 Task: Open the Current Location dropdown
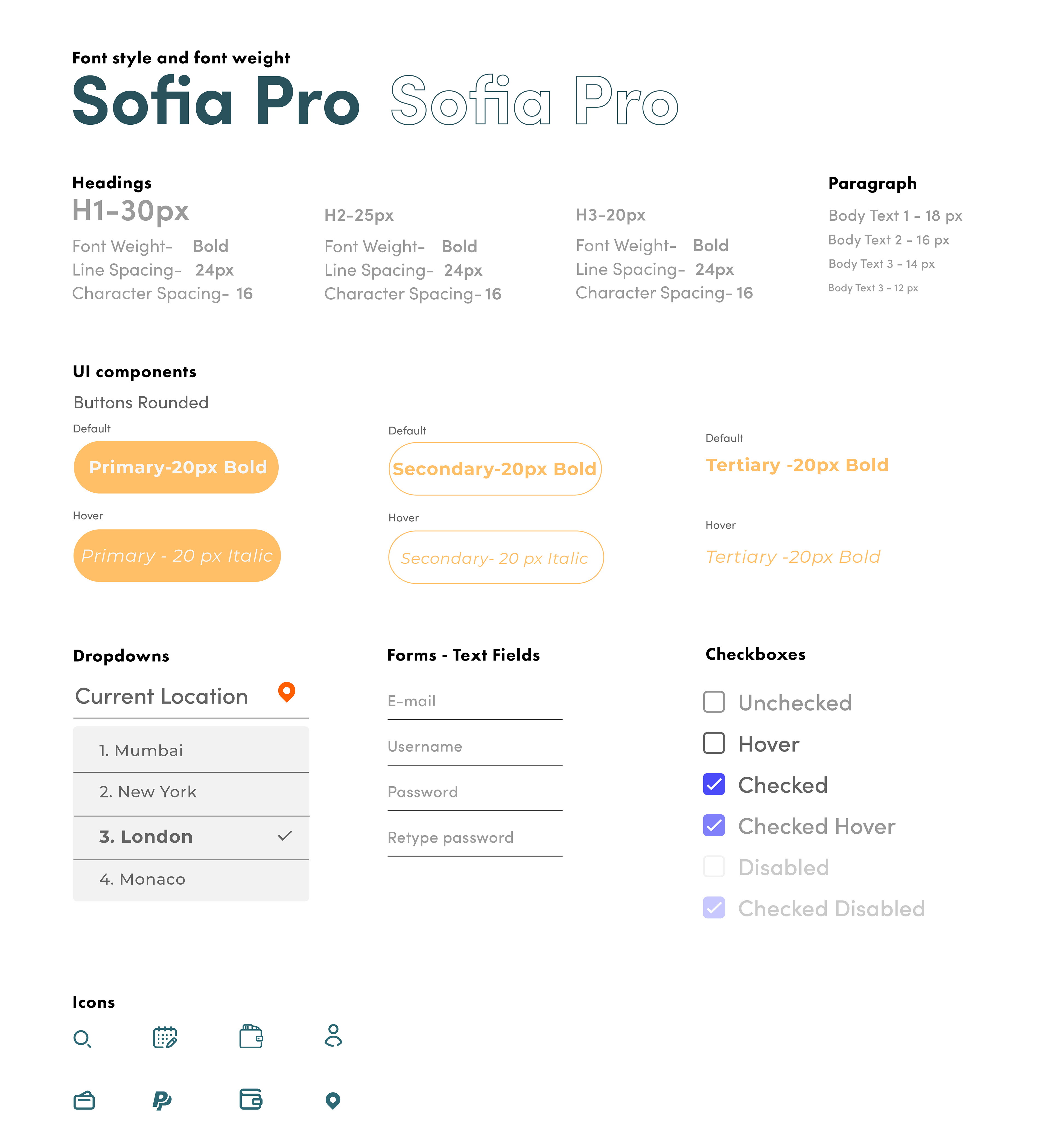click(191, 697)
